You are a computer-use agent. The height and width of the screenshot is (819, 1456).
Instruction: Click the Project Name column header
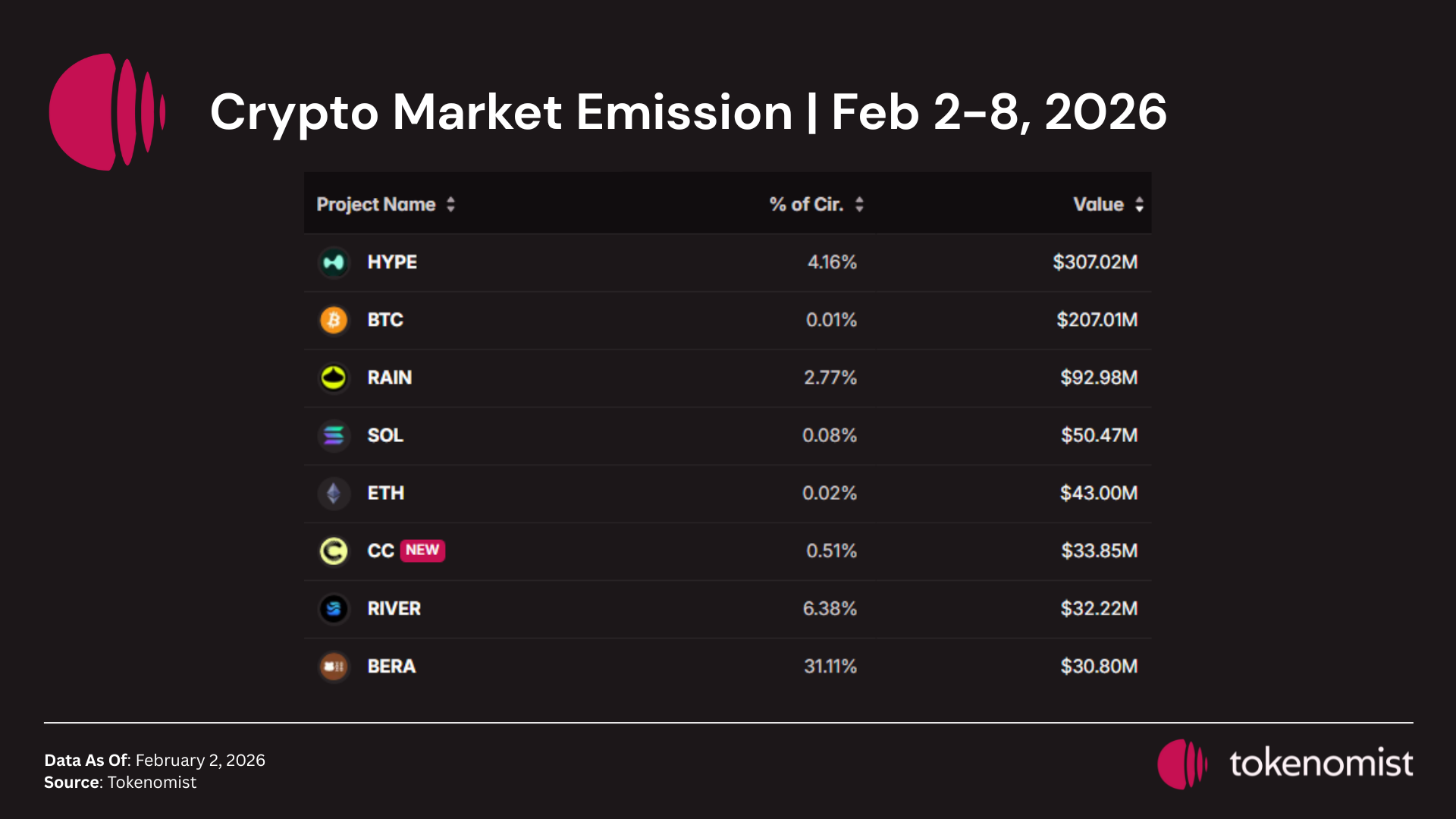tap(375, 204)
